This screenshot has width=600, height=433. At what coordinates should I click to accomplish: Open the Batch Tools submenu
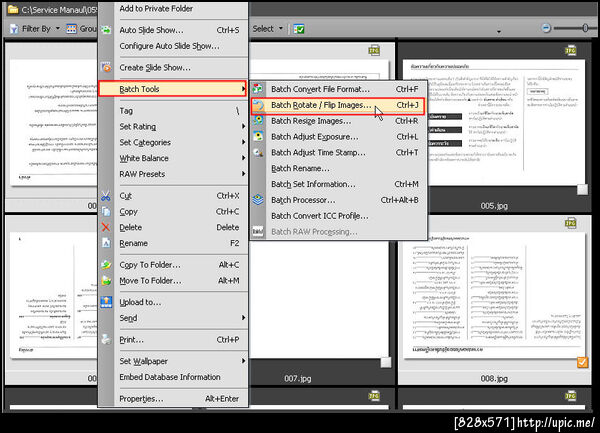173,89
